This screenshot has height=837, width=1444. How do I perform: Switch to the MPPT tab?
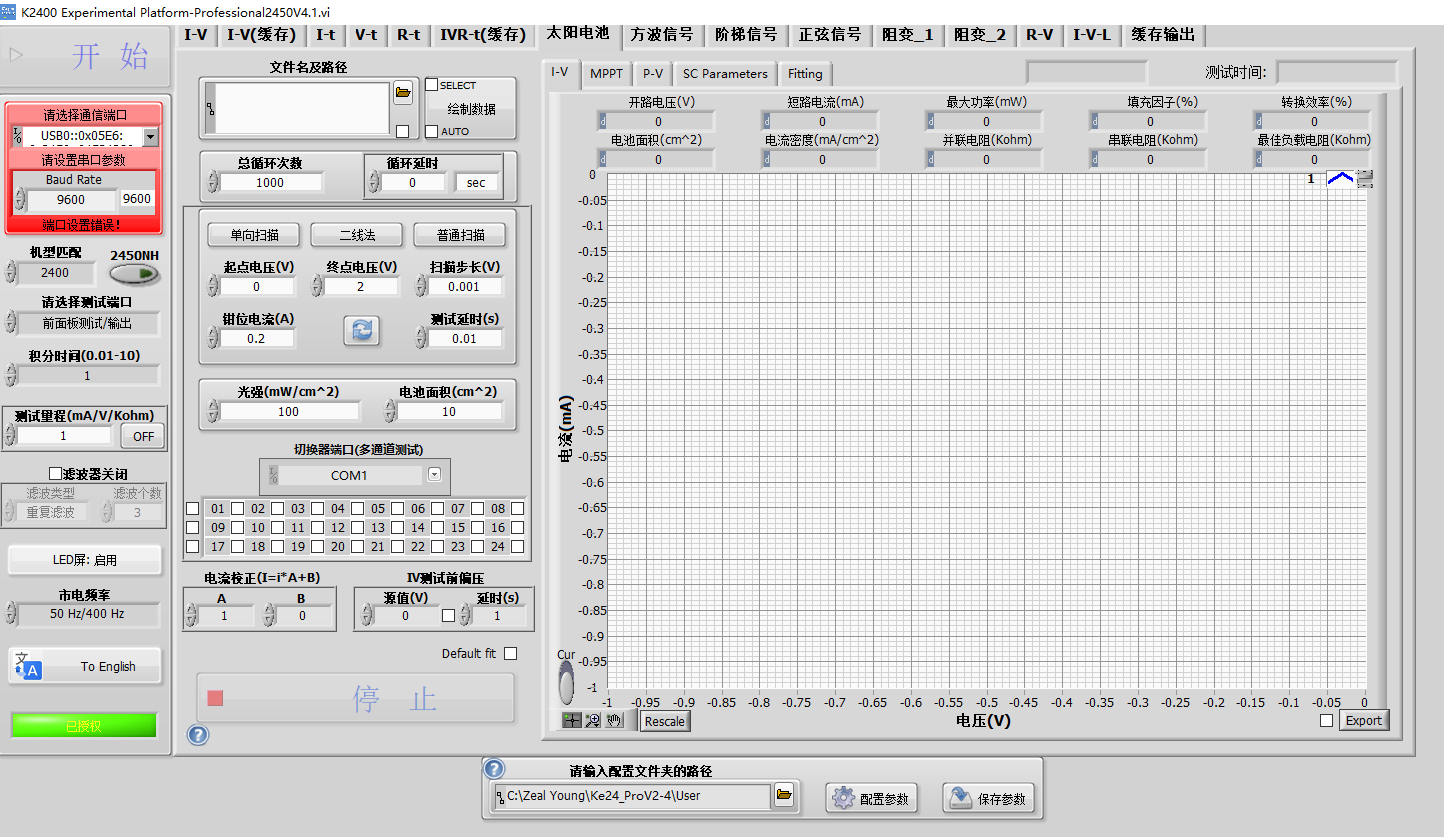click(606, 74)
